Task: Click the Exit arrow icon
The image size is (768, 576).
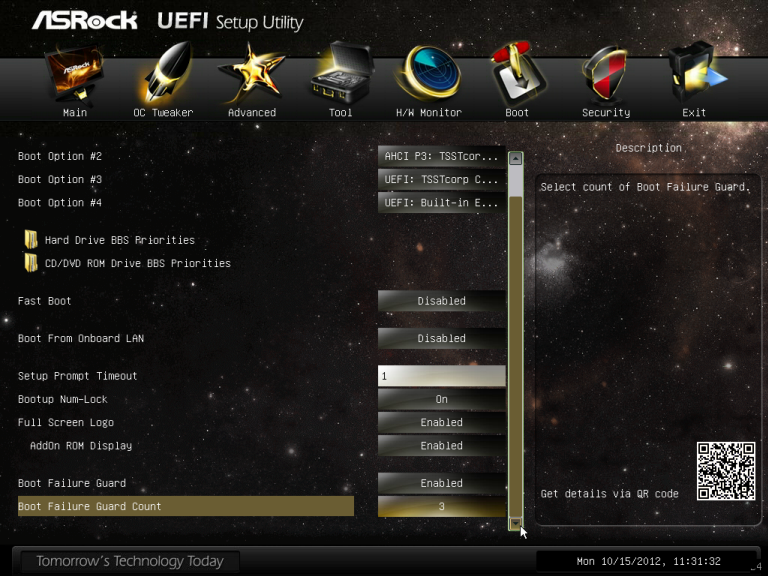Action: [696, 72]
